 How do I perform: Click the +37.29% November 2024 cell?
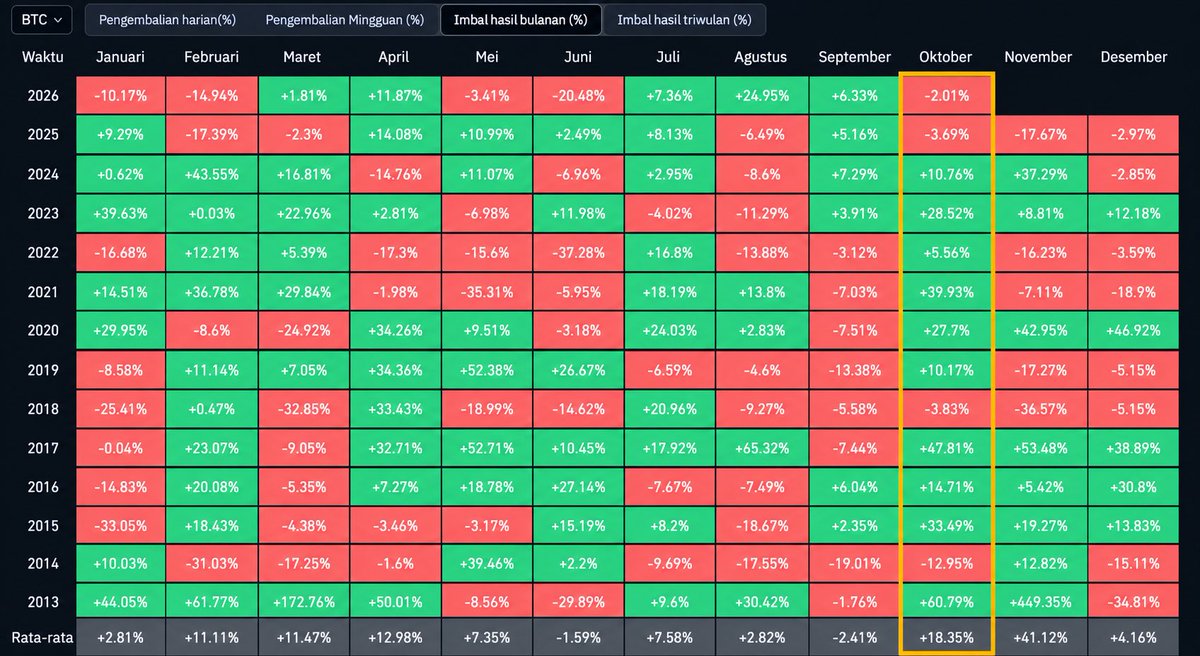(1038, 174)
